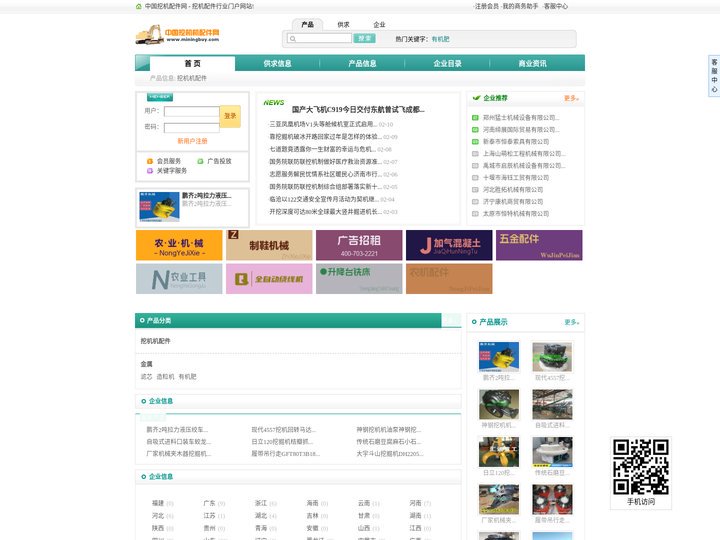Open the 农业机械 orange banner
The height and width of the screenshot is (540, 720).
point(179,245)
